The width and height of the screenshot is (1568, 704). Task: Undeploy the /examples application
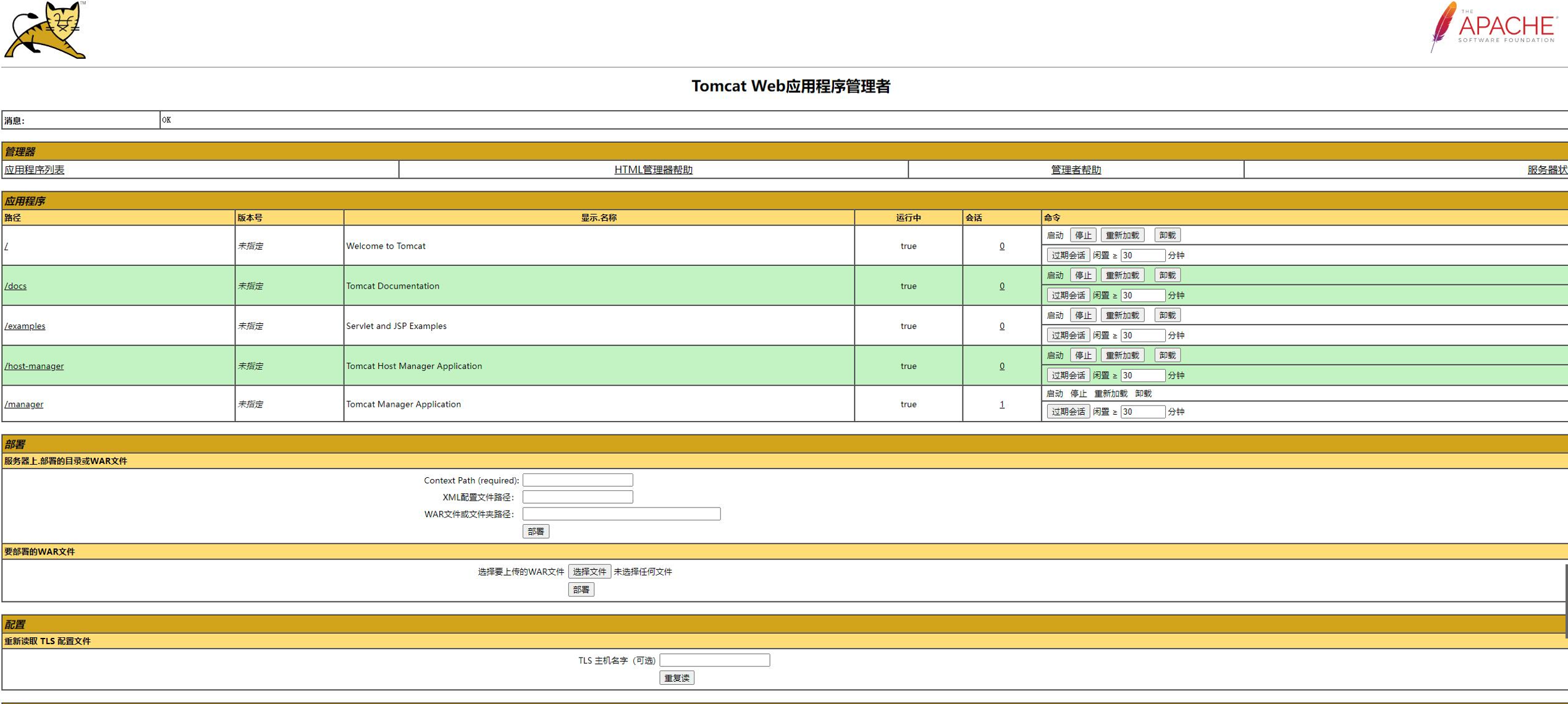point(1167,316)
